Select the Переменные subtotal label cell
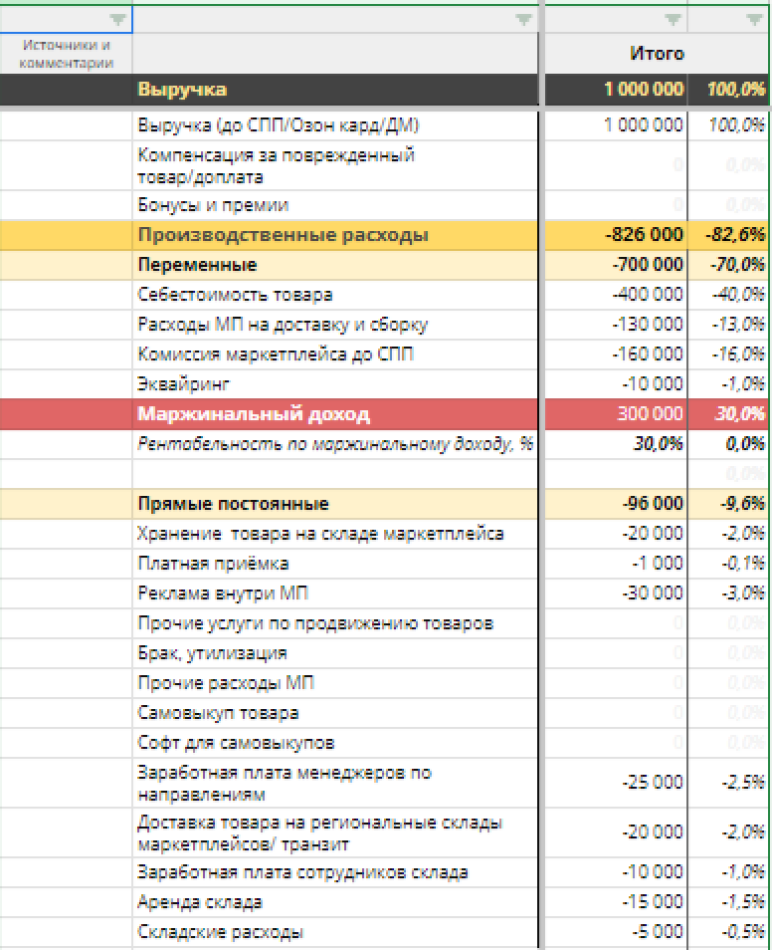 click(x=197, y=265)
